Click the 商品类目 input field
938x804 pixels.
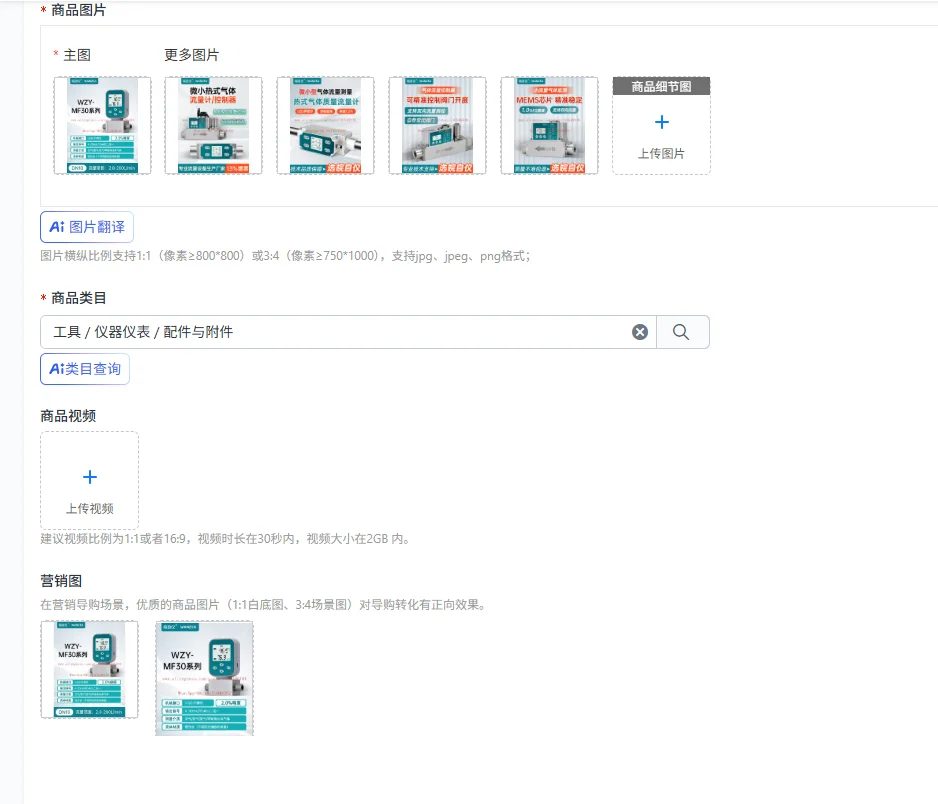(348, 332)
